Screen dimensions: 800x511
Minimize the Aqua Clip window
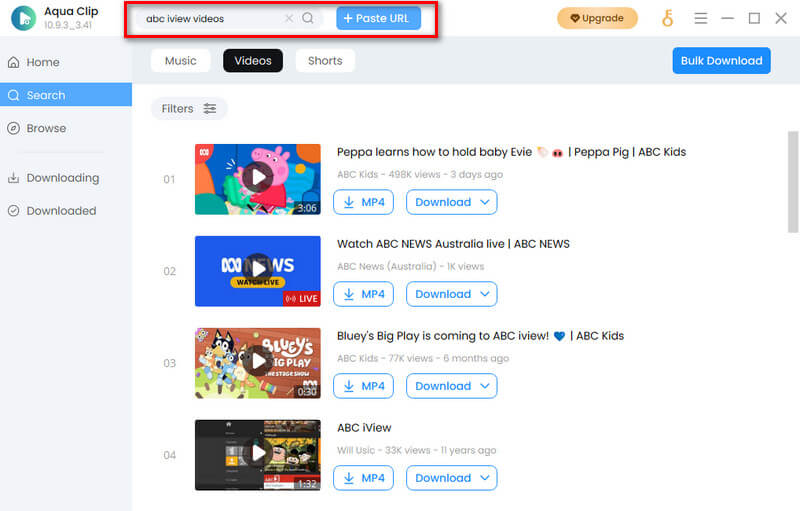(x=728, y=18)
